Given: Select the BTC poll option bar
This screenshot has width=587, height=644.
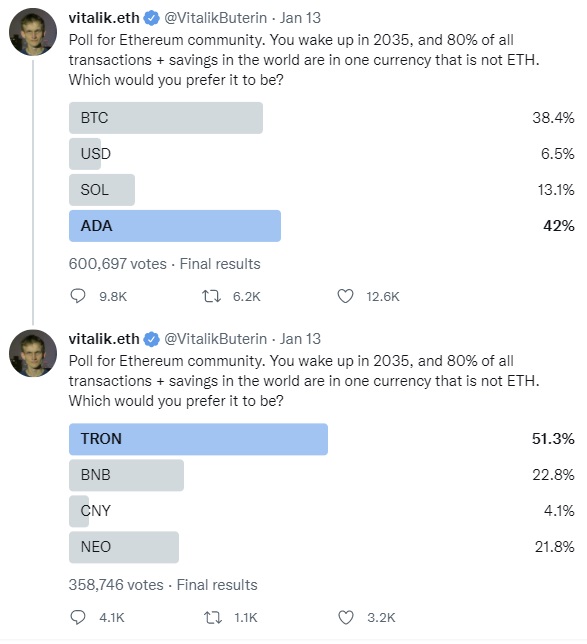Looking at the screenshot, I should 166,118.
